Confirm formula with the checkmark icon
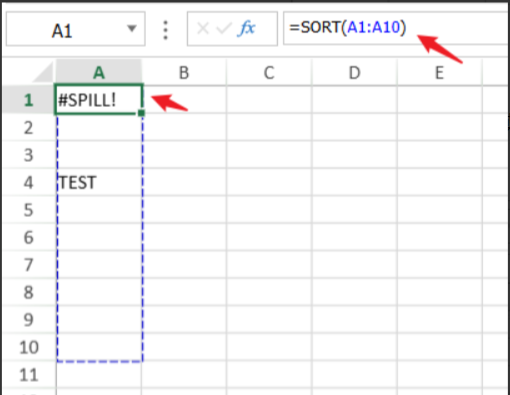 (224, 28)
